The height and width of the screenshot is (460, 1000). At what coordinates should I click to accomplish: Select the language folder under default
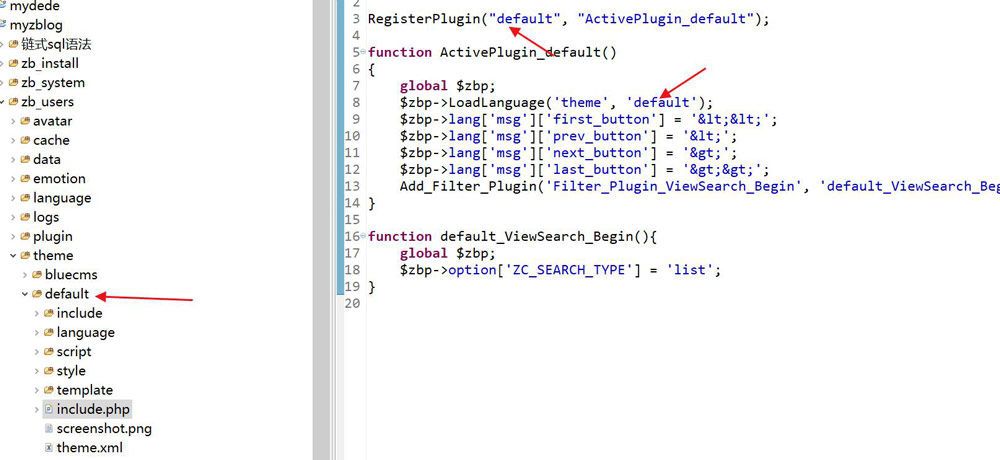[85, 332]
